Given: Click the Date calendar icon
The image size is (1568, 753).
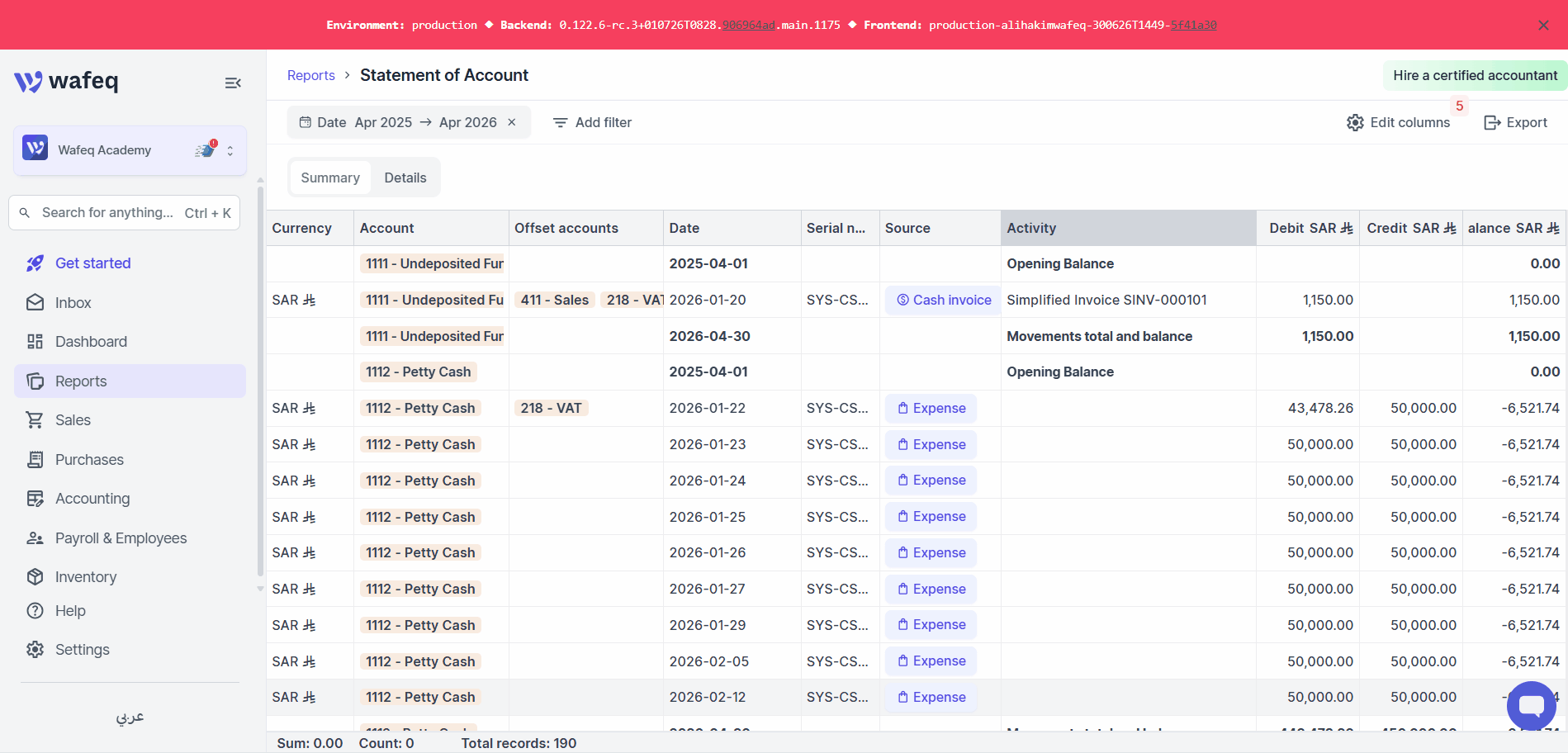Looking at the screenshot, I should tap(306, 122).
